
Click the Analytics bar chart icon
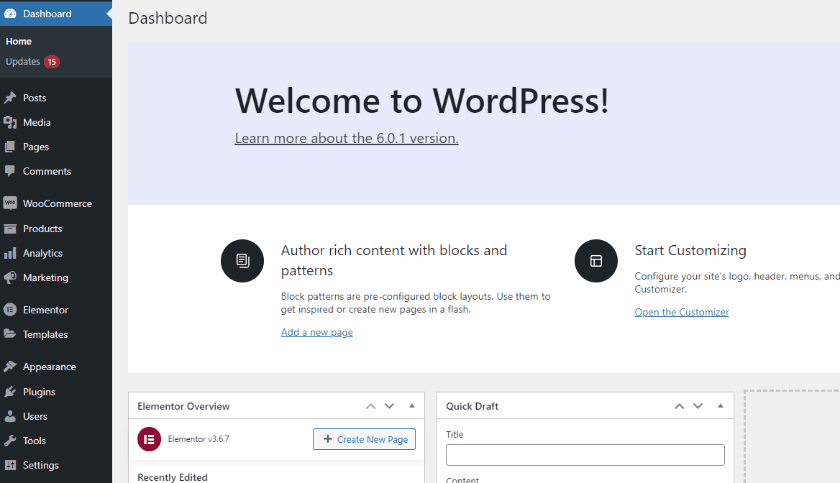pyautogui.click(x=10, y=253)
